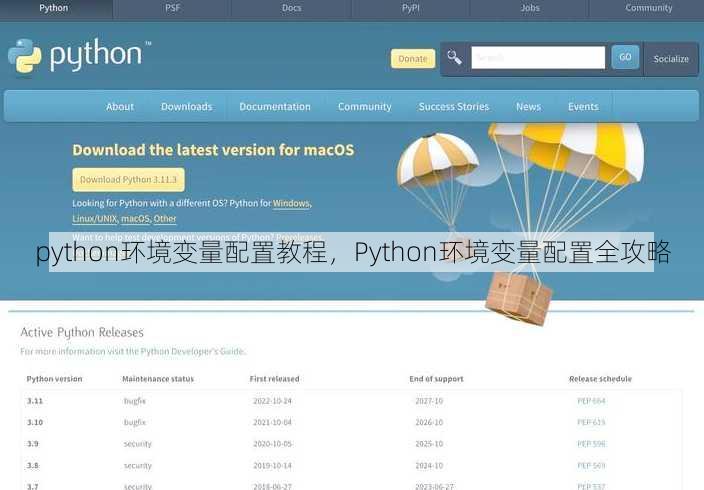Open the PEP 596 release schedule link
Viewport: 704px width, 490px height.
pyautogui.click(x=591, y=444)
